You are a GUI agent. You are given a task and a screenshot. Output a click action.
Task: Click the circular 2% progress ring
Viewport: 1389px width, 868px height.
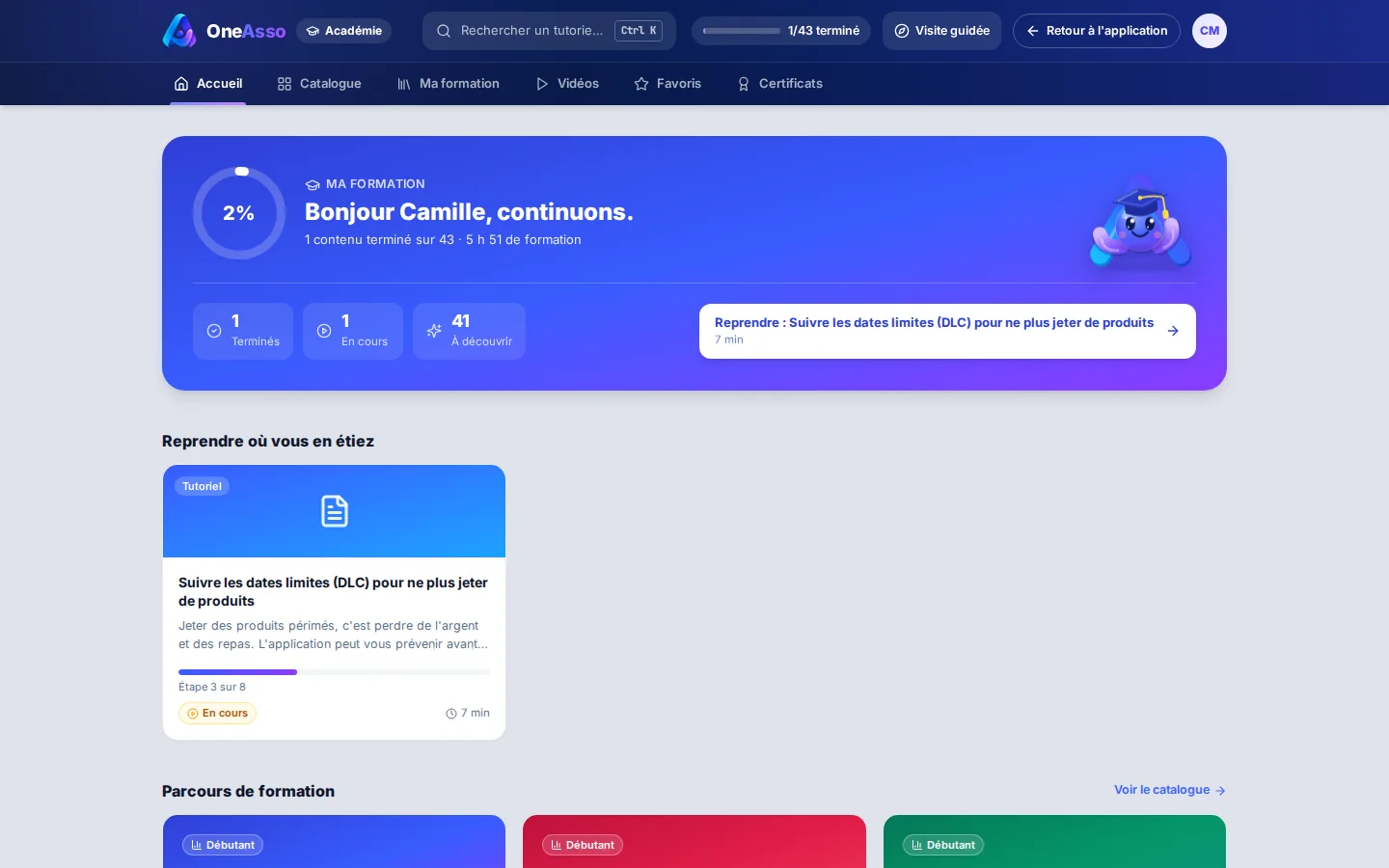[x=239, y=213]
